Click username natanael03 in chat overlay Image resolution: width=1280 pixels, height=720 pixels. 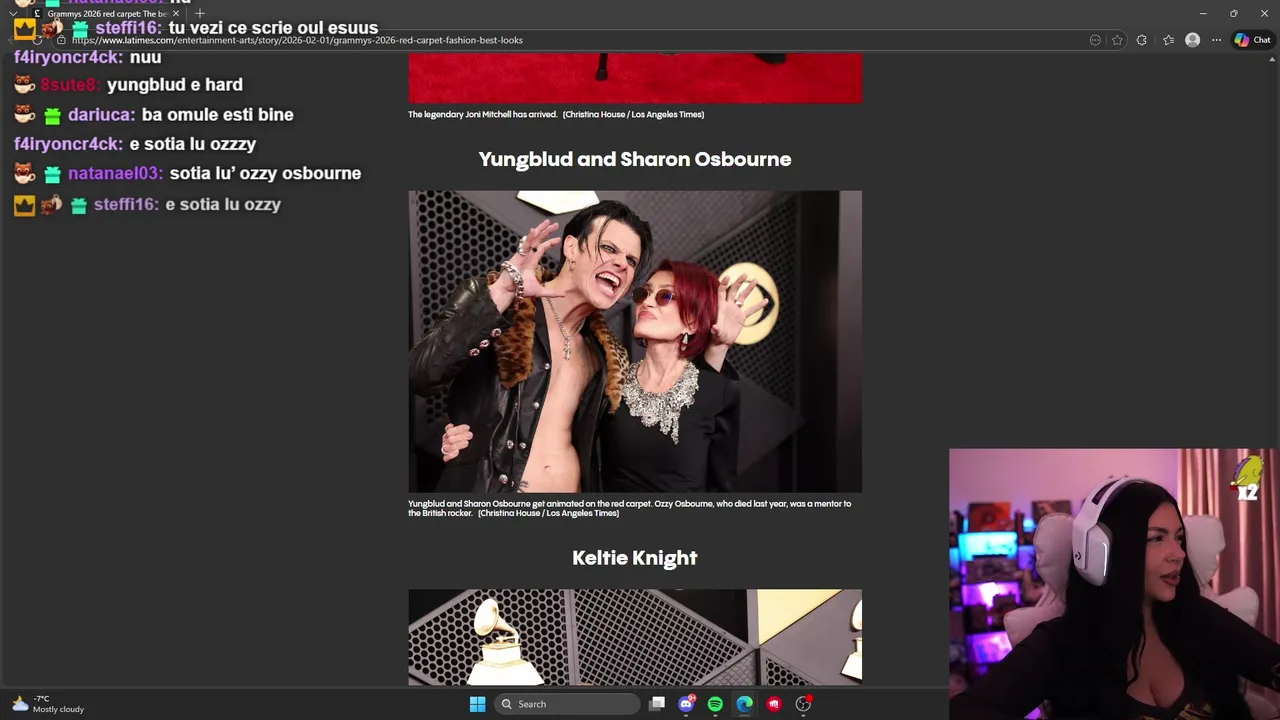(x=115, y=173)
